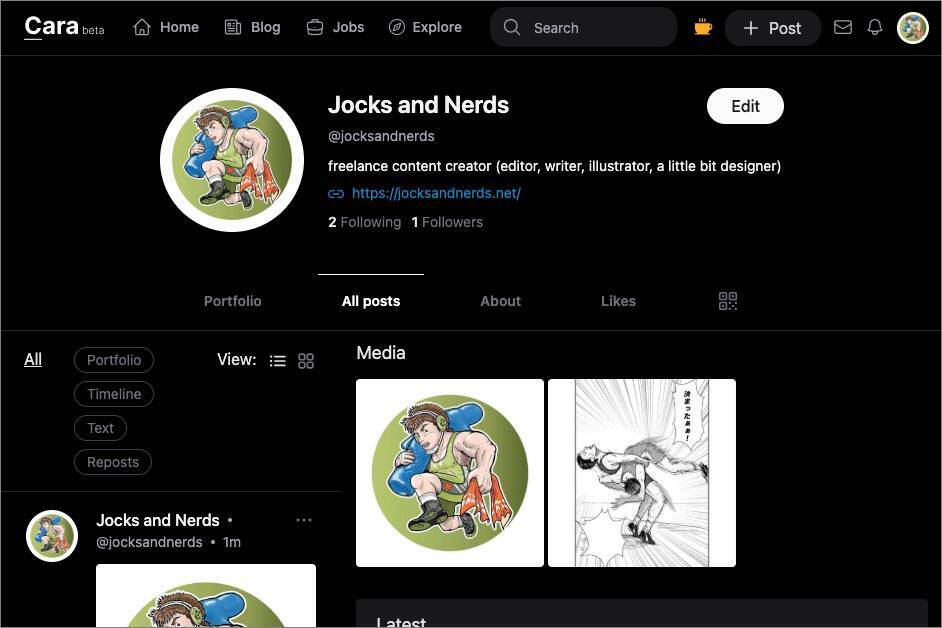Apply the Text posts filter
The width and height of the screenshot is (942, 628).
coord(100,428)
